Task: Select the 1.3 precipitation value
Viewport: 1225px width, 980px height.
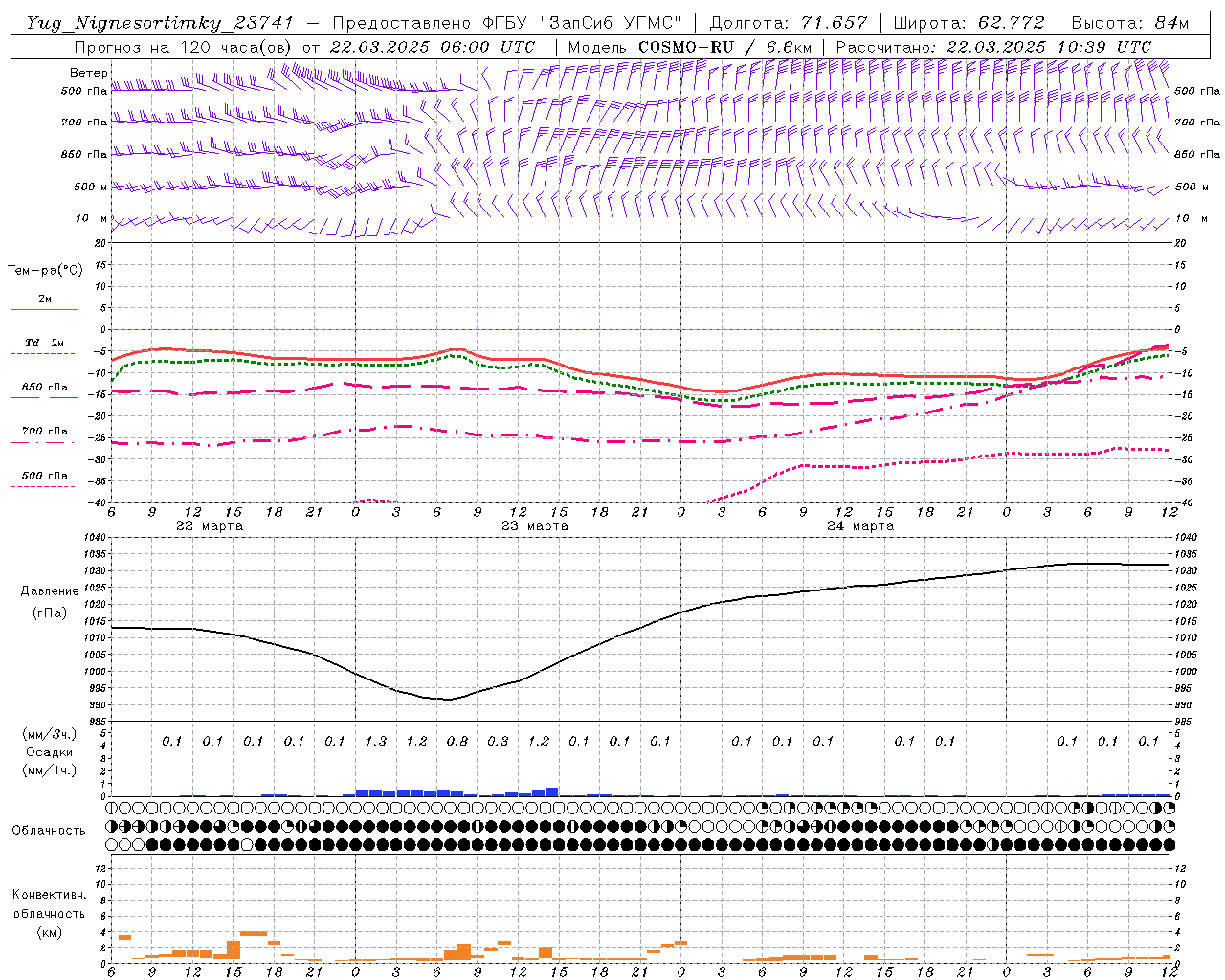Action: [x=376, y=741]
